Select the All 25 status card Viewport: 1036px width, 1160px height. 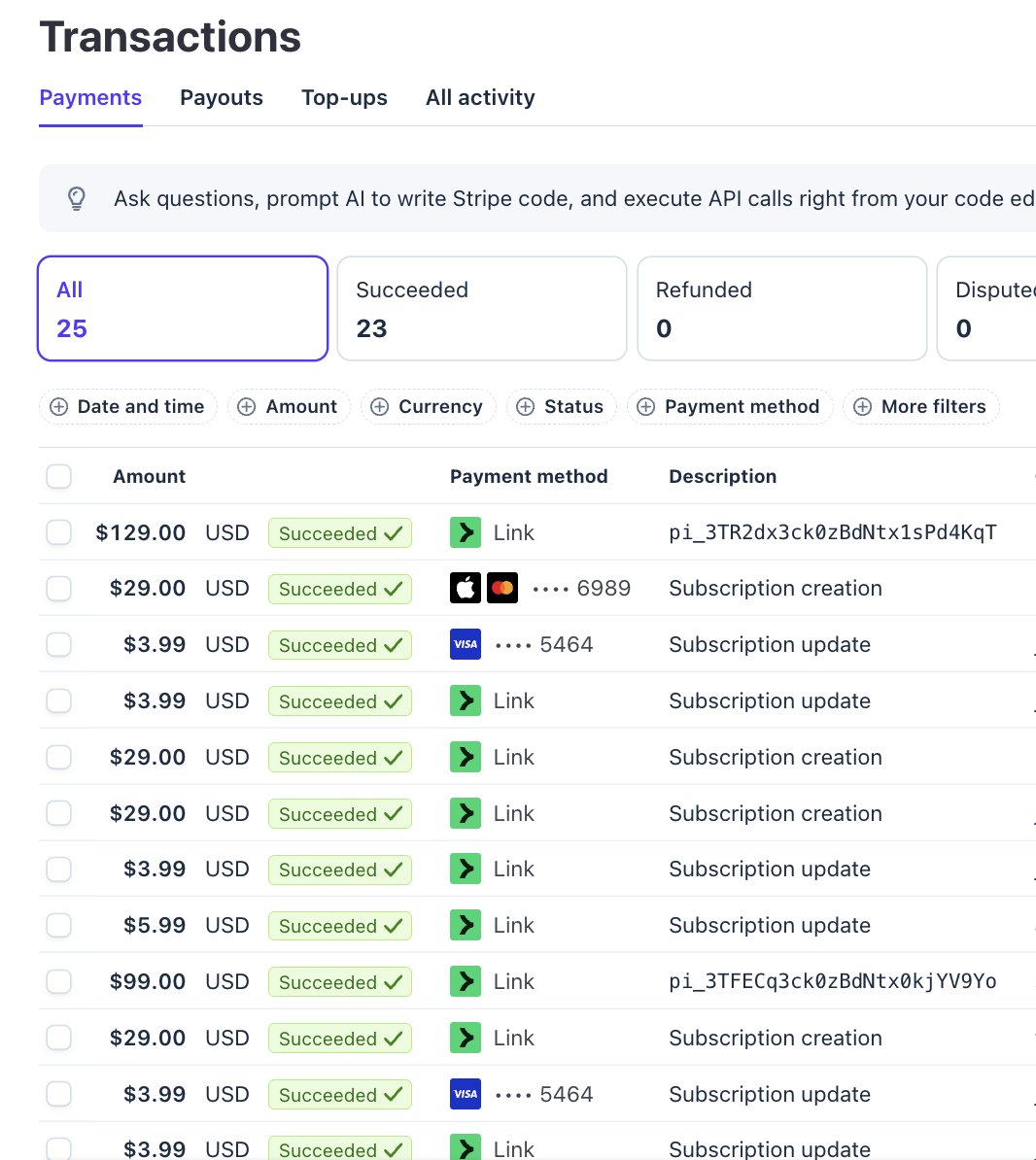pyautogui.click(x=183, y=309)
